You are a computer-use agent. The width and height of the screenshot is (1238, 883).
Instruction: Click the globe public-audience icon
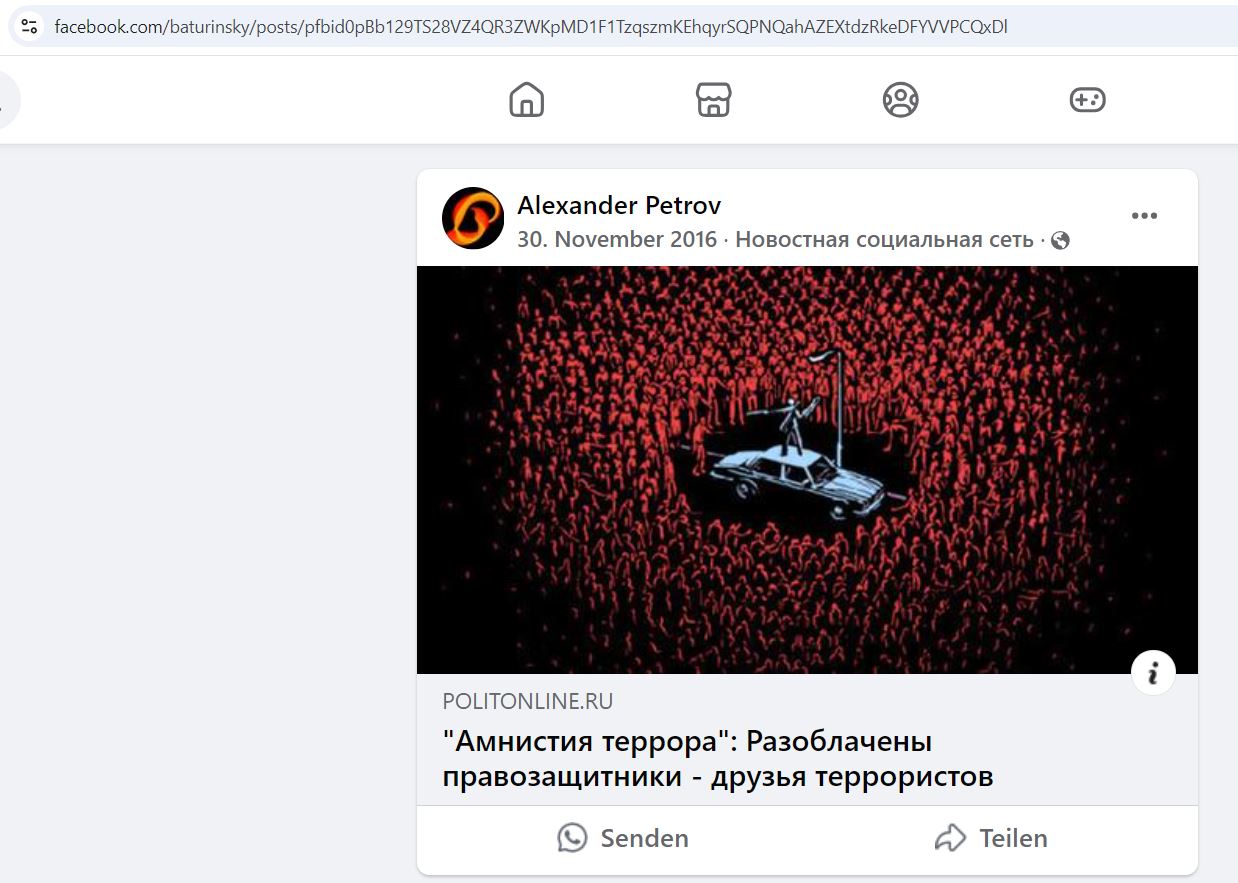click(x=1061, y=241)
